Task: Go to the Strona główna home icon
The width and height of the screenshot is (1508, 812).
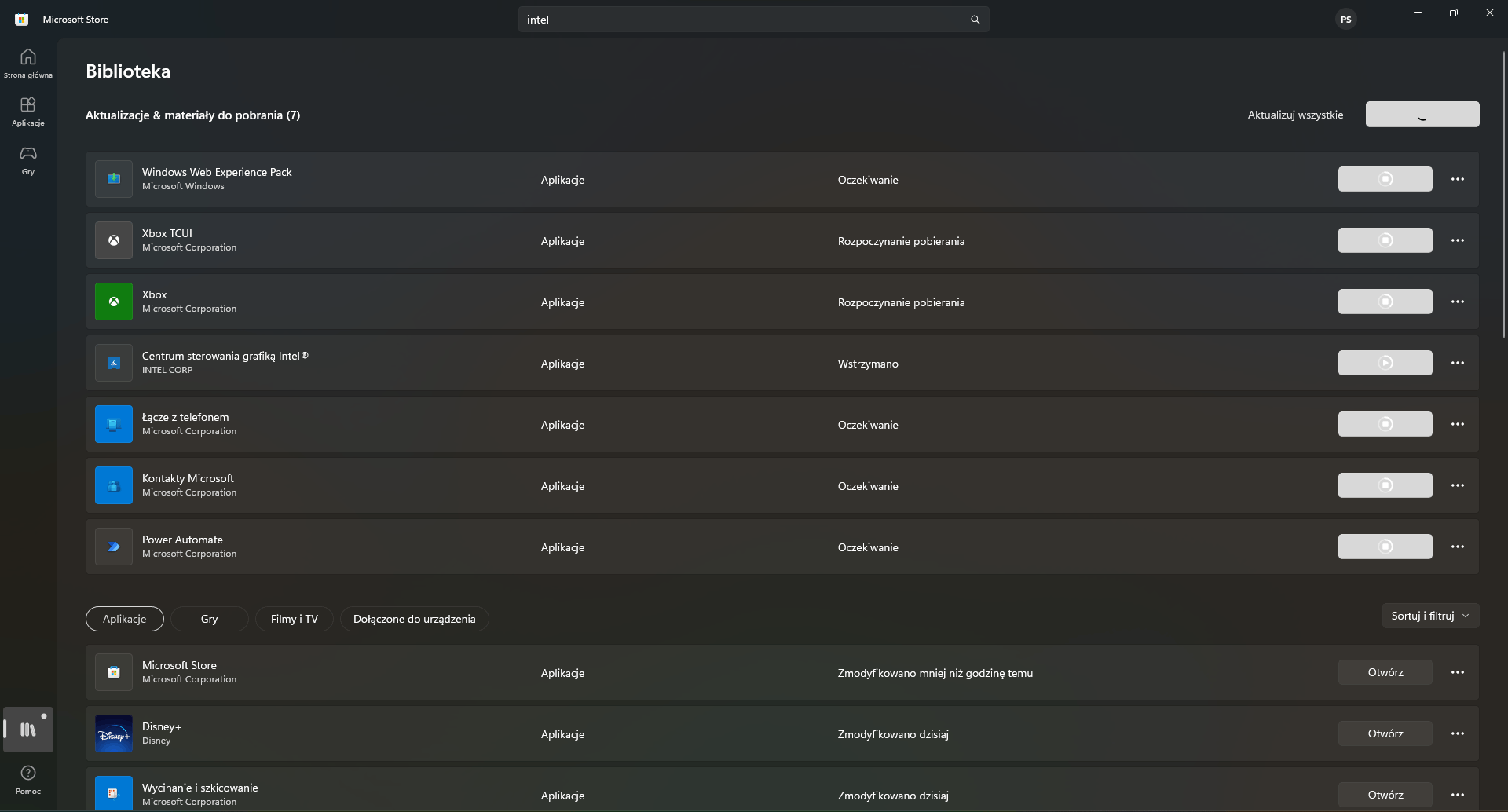Action: coord(28,63)
